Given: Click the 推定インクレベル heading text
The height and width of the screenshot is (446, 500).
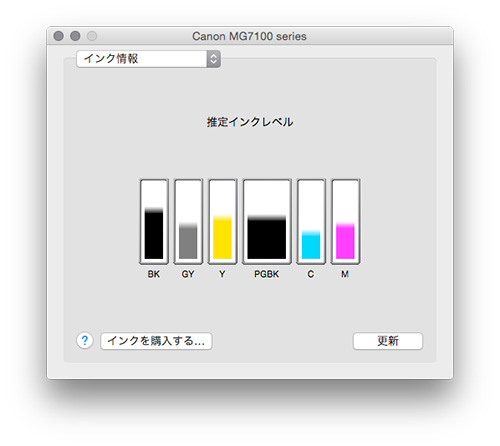Looking at the screenshot, I should pos(250,122).
